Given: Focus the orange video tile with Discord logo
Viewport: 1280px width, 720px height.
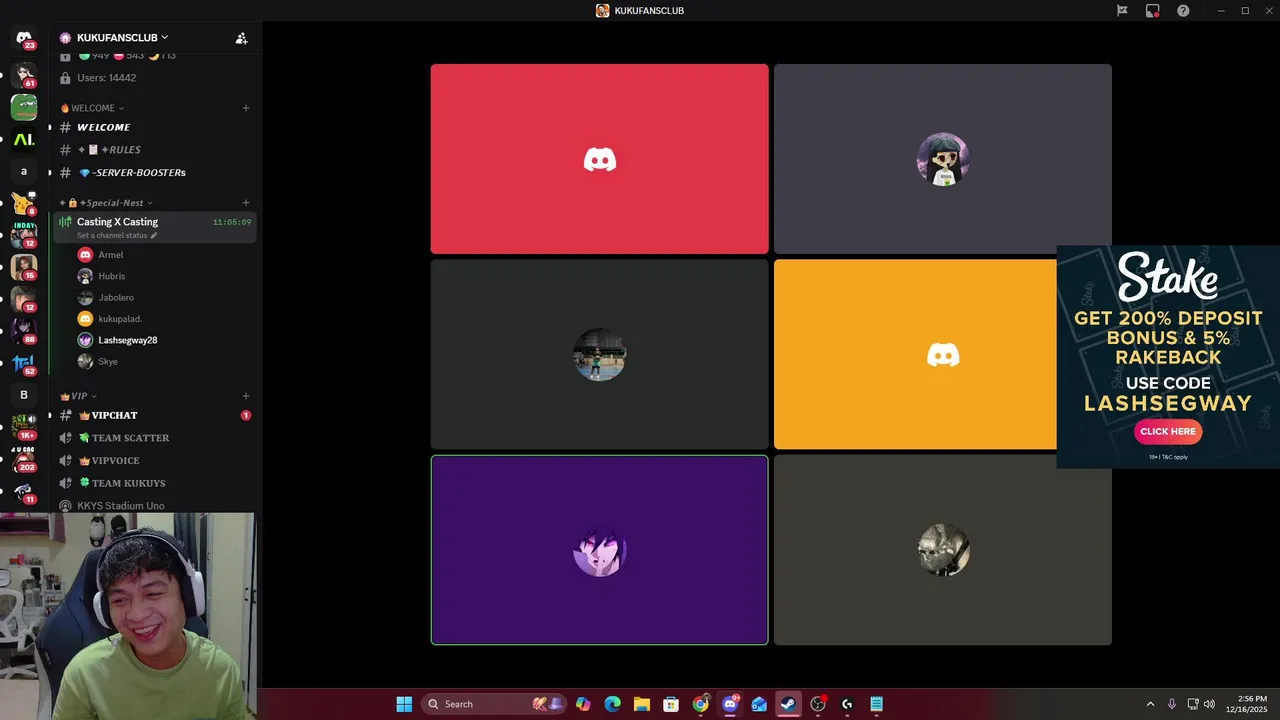Looking at the screenshot, I should (x=915, y=354).
